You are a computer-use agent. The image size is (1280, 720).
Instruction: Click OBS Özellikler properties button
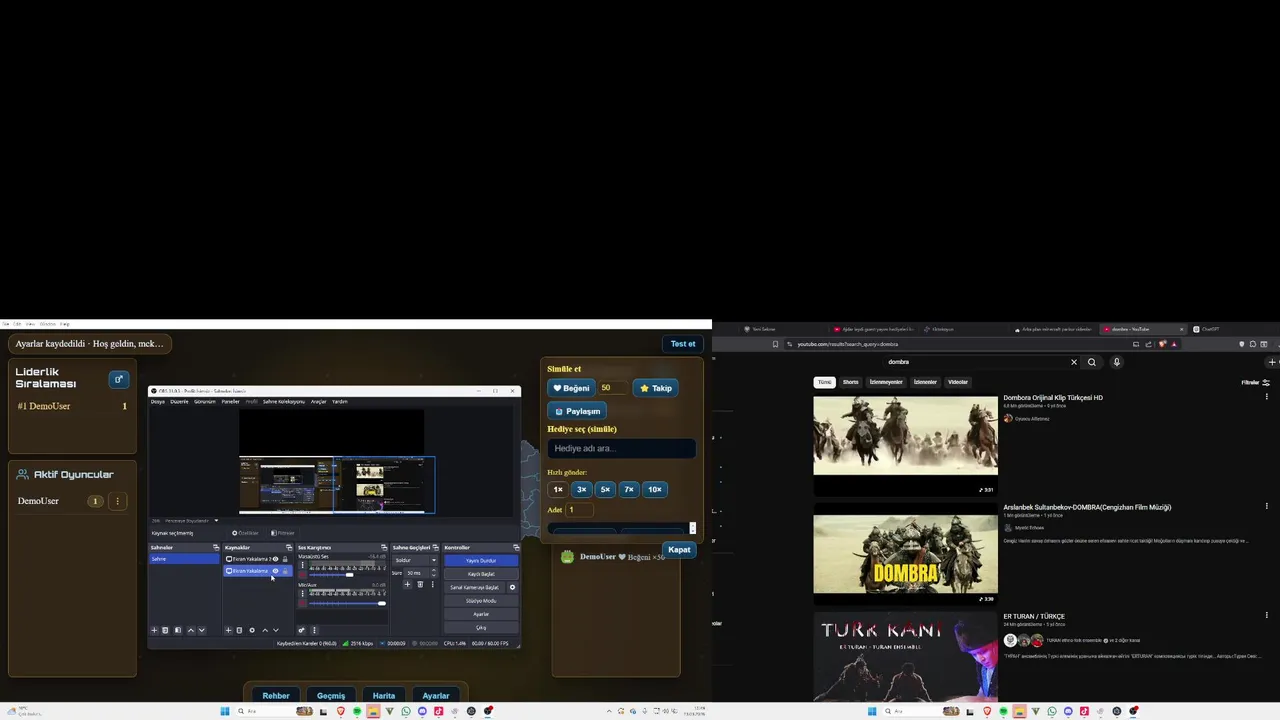(x=246, y=533)
